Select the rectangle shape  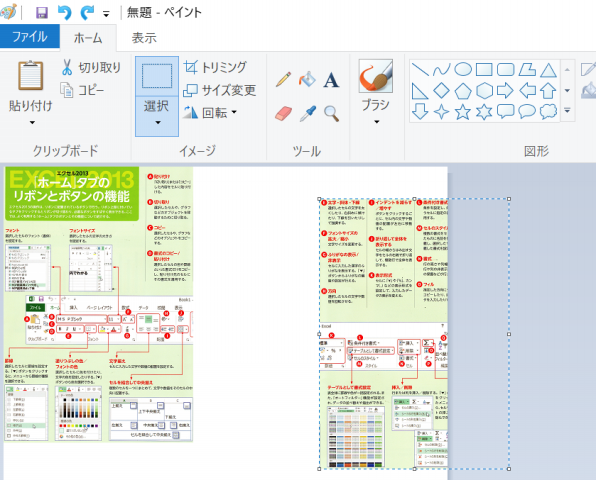coord(484,70)
